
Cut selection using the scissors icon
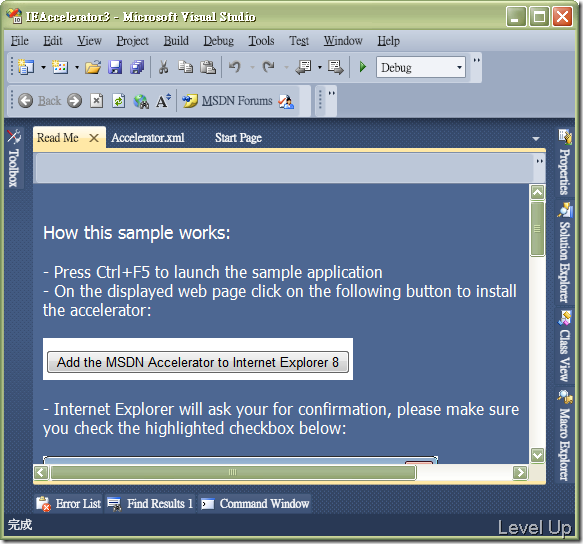pos(163,67)
